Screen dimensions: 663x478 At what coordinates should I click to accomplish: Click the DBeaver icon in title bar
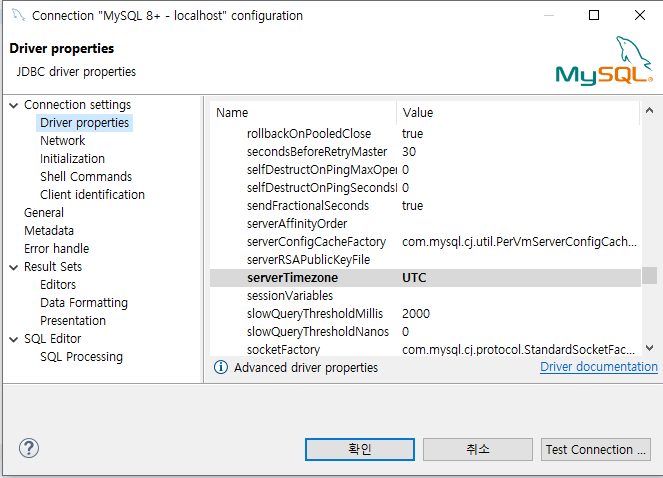tap(18, 16)
